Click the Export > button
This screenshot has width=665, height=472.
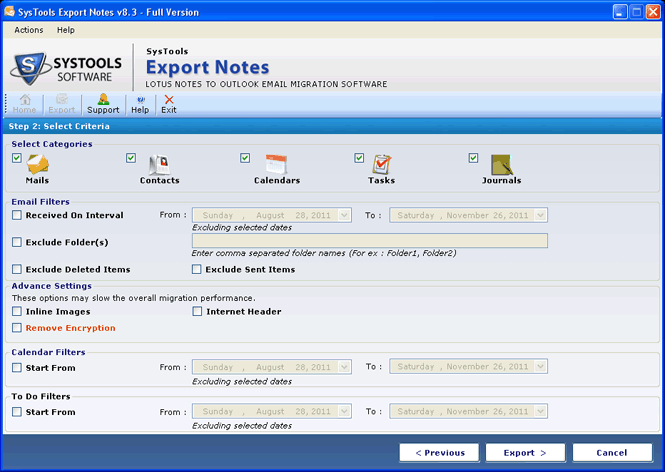(x=525, y=452)
